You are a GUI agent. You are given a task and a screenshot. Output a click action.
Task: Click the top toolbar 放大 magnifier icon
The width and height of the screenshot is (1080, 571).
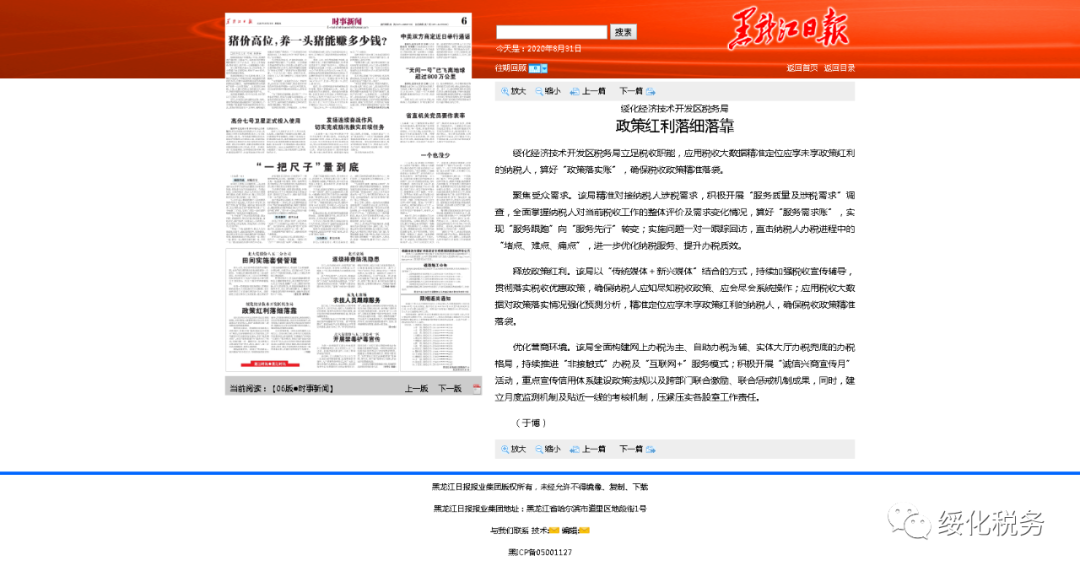pyautogui.click(x=505, y=92)
